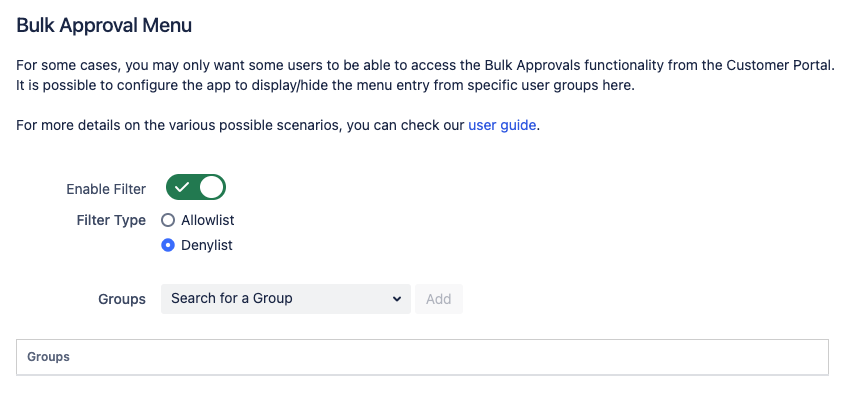Select the Allowlist radio button

(x=168, y=220)
